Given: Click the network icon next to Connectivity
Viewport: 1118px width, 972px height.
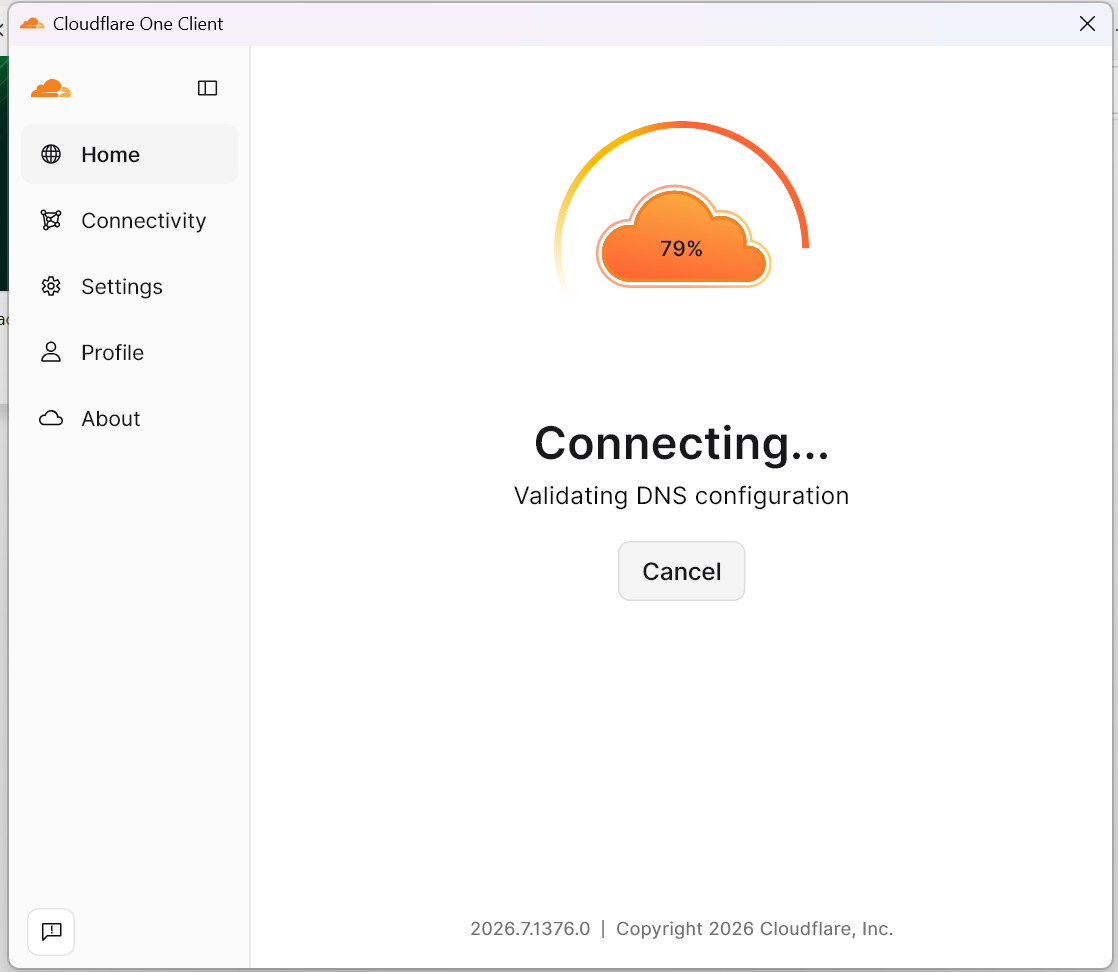Looking at the screenshot, I should 51,220.
